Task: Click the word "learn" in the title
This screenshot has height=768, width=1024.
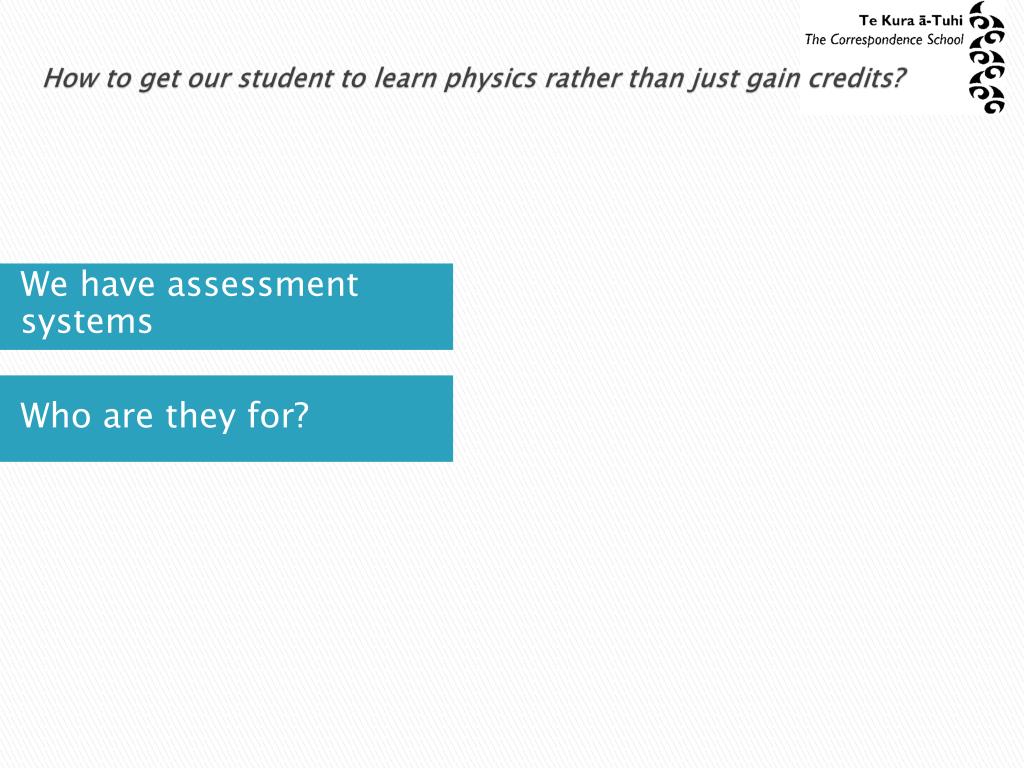Action: [x=405, y=78]
